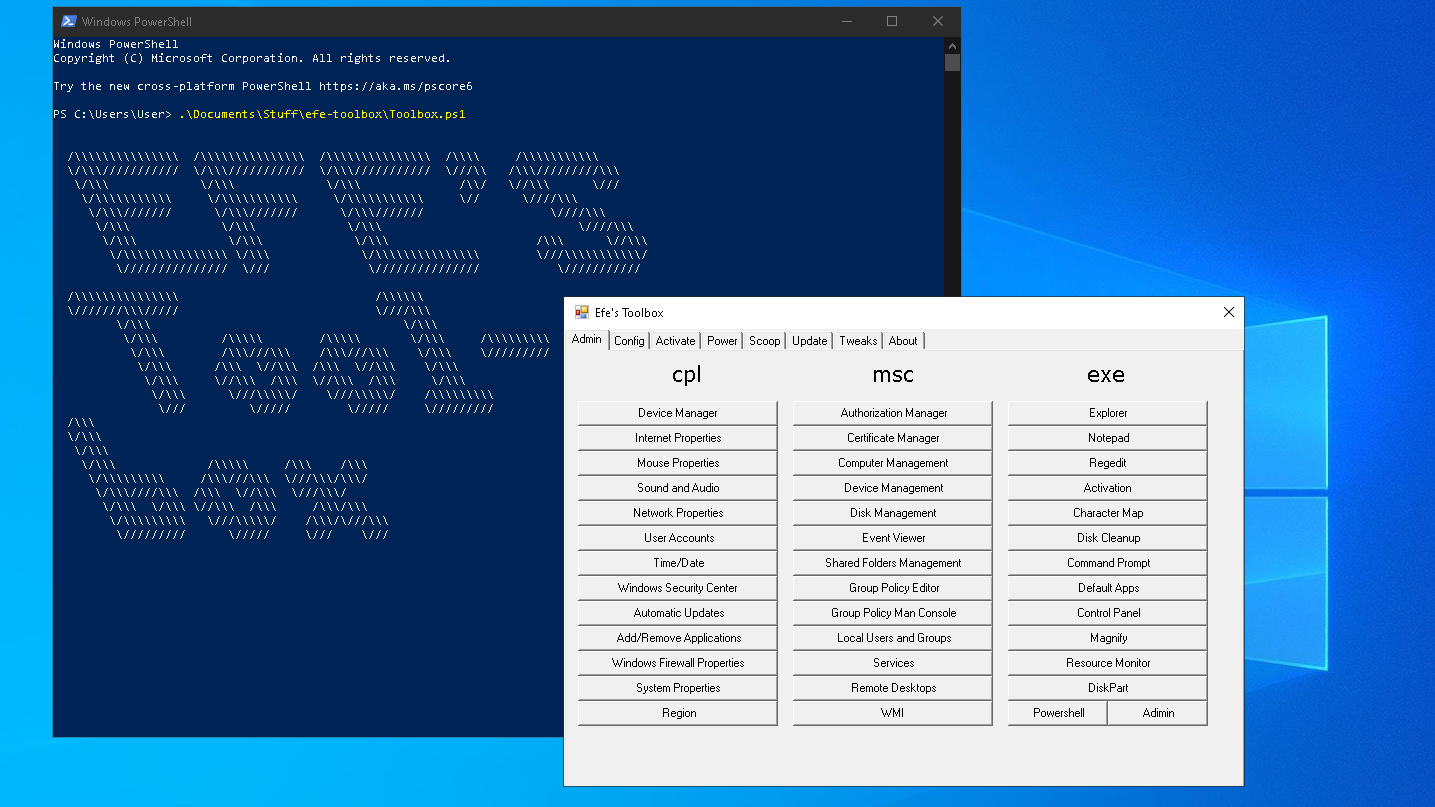1435x807 pixels.
Task: Open the About tab
Action: [x=903, y=341]
